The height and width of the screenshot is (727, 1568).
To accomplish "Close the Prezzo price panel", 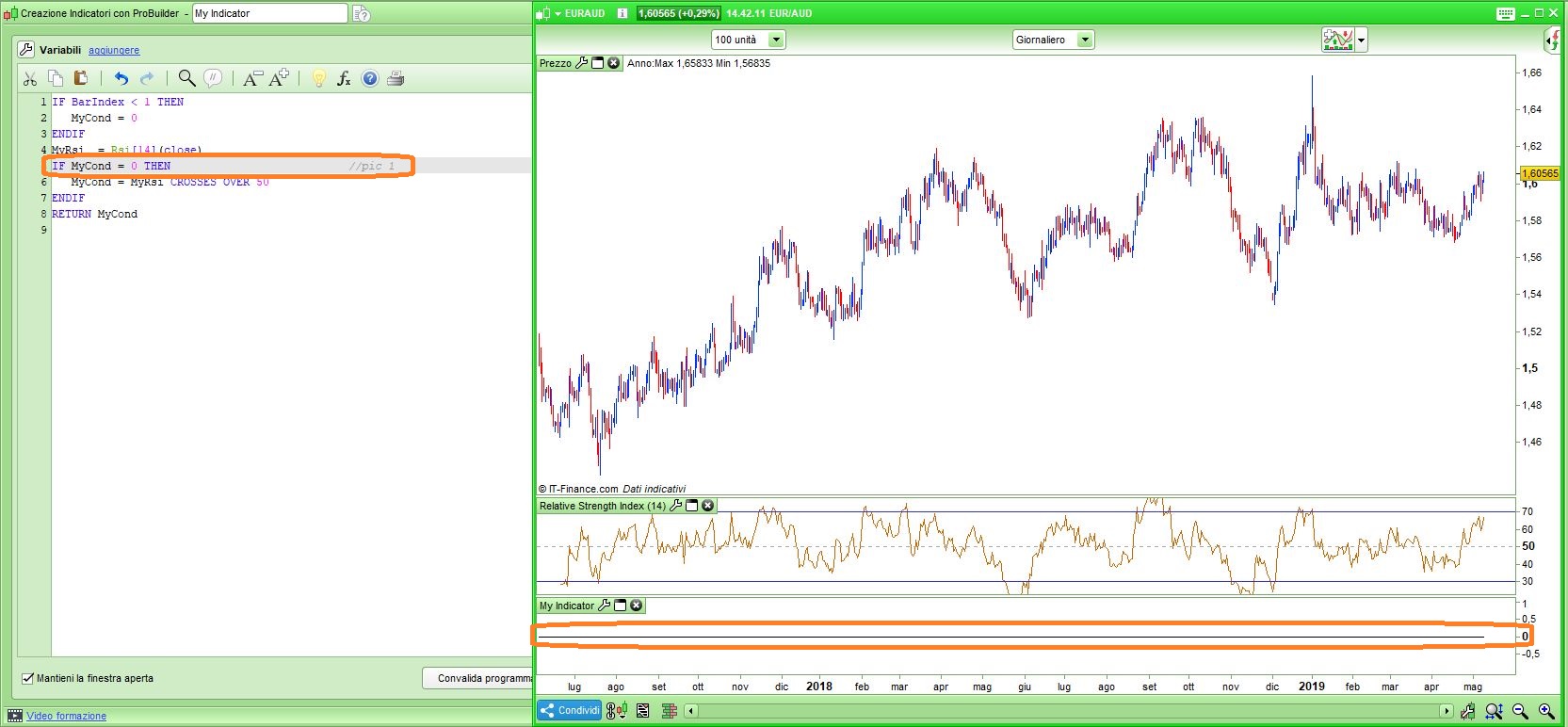I will [614, 63].
